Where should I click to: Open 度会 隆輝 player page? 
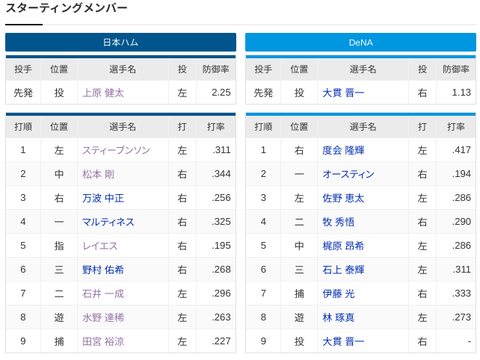[343, 150]
